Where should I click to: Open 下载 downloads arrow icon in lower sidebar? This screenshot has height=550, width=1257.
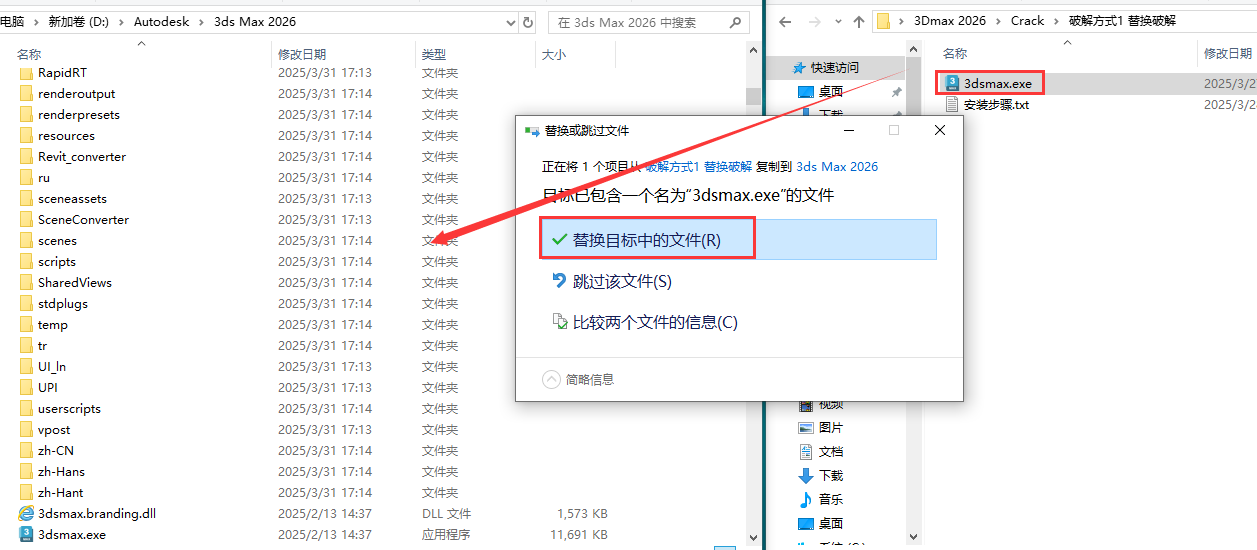806,475
